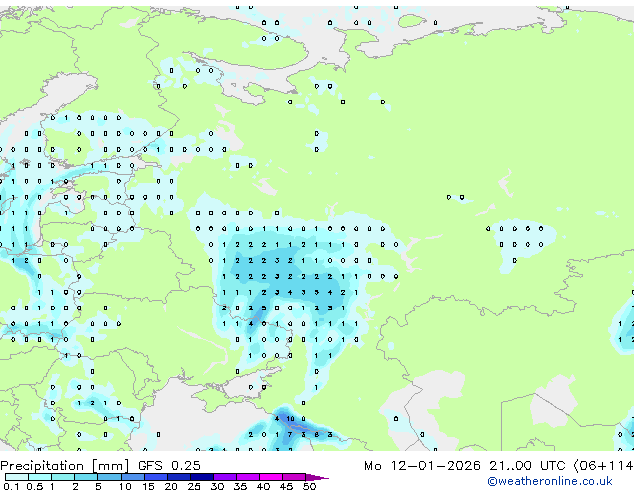This screenshot has width=634, height=490.
Task: Click the legend label '15'
Action: tap(148, 486)
